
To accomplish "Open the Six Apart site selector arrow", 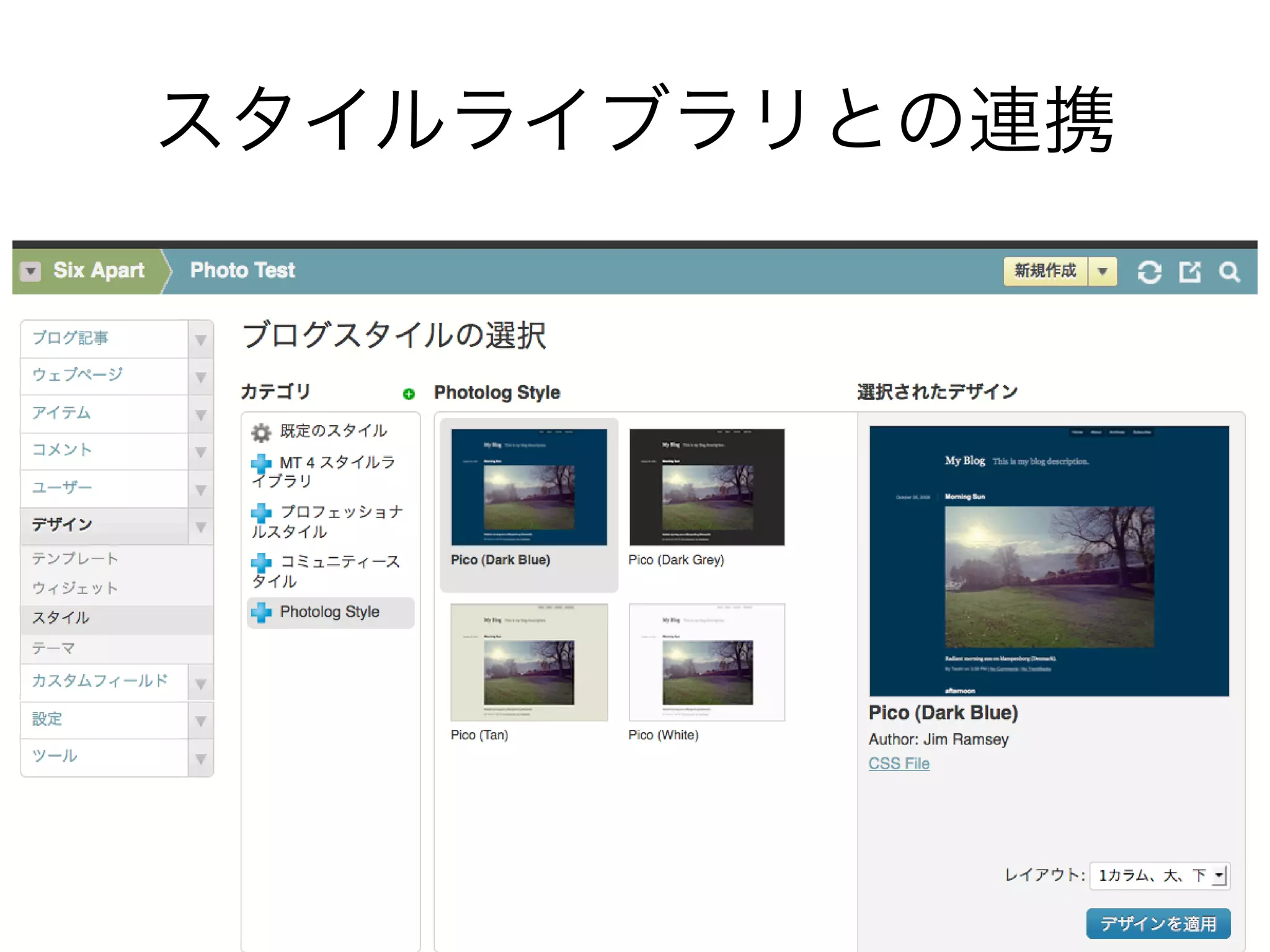I will (30, 271).
